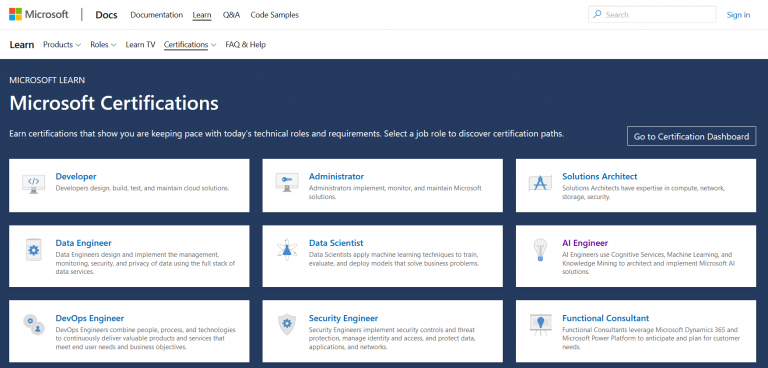
Task: Click the Sign in link
Action: pyautogui.click(x=738, y=15)
